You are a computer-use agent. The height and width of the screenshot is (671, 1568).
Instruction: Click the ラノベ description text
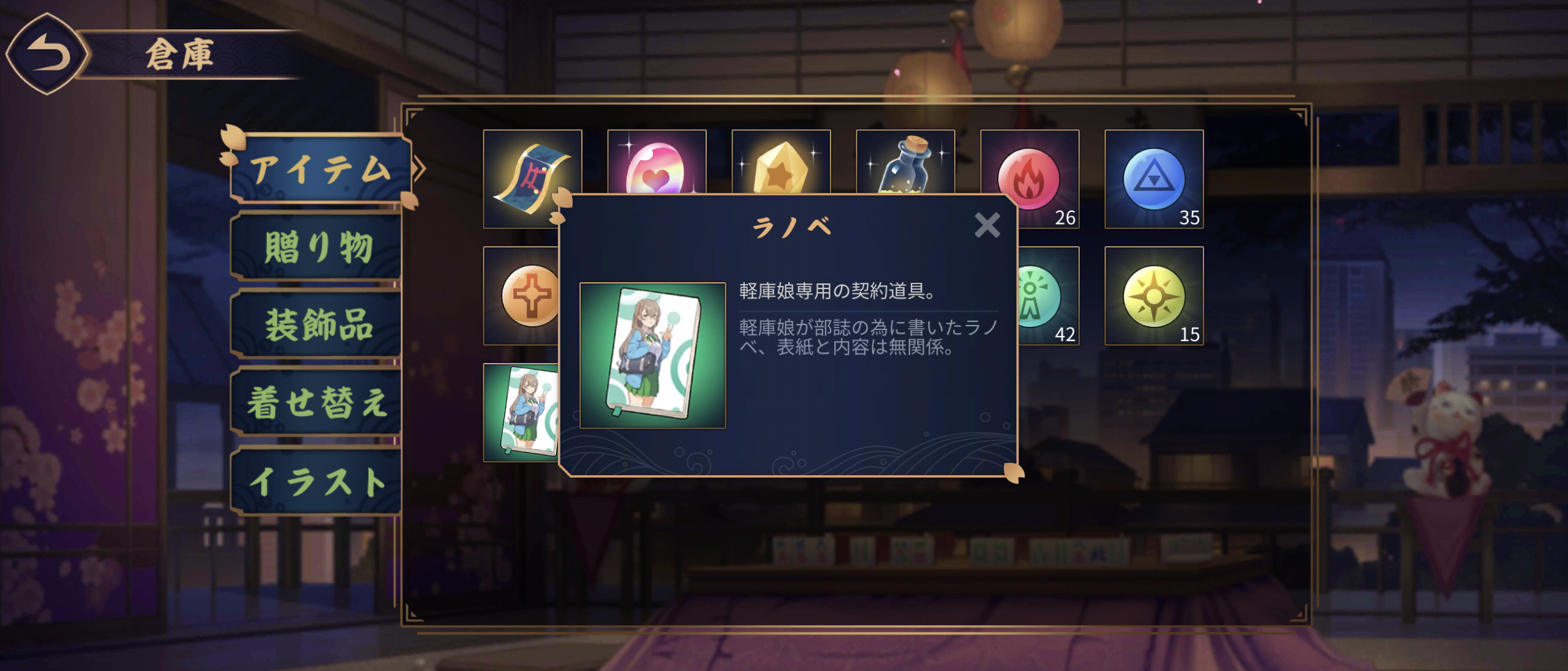point(868,337)
